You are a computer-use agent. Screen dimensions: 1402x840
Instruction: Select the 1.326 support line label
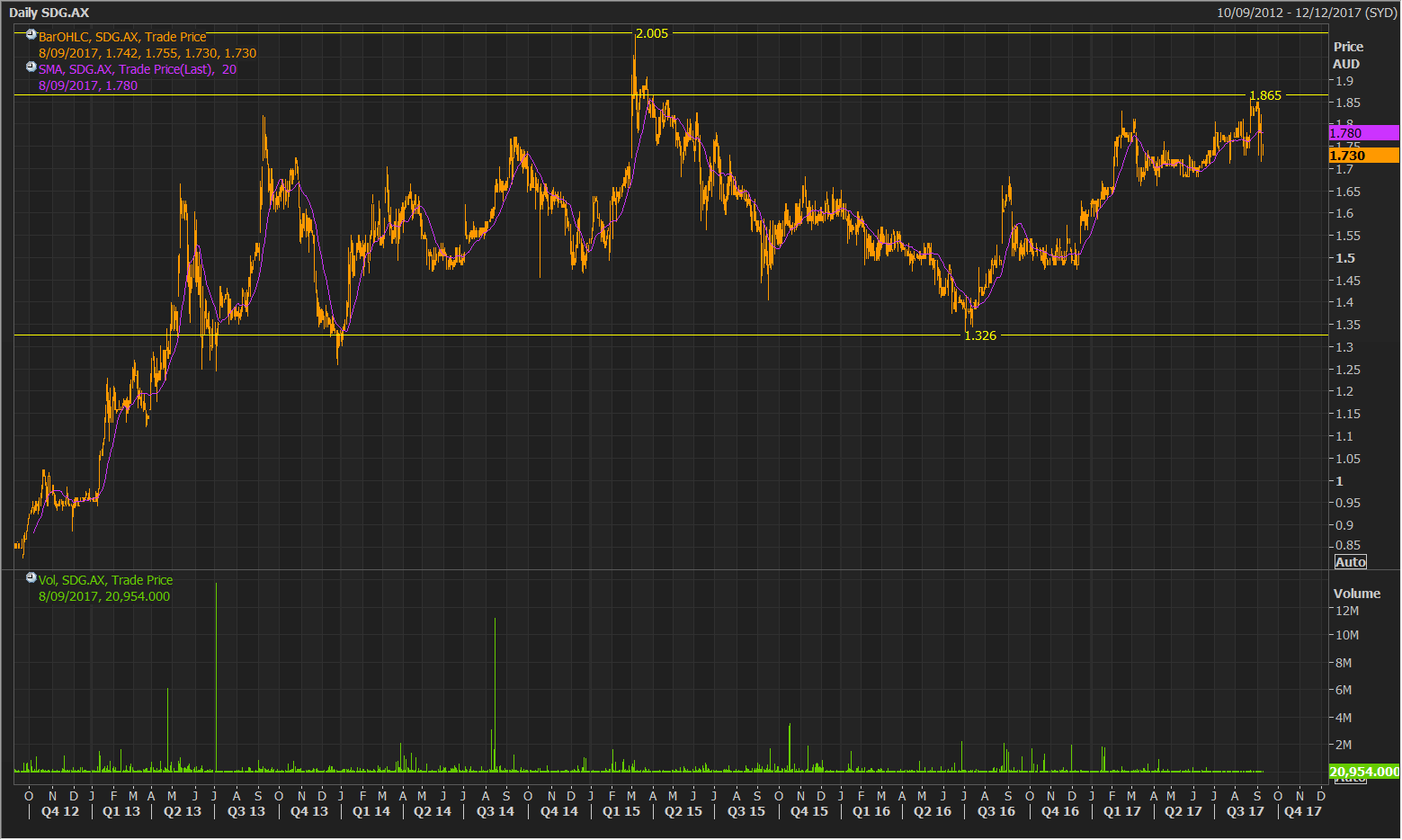[x=980, y=335]
